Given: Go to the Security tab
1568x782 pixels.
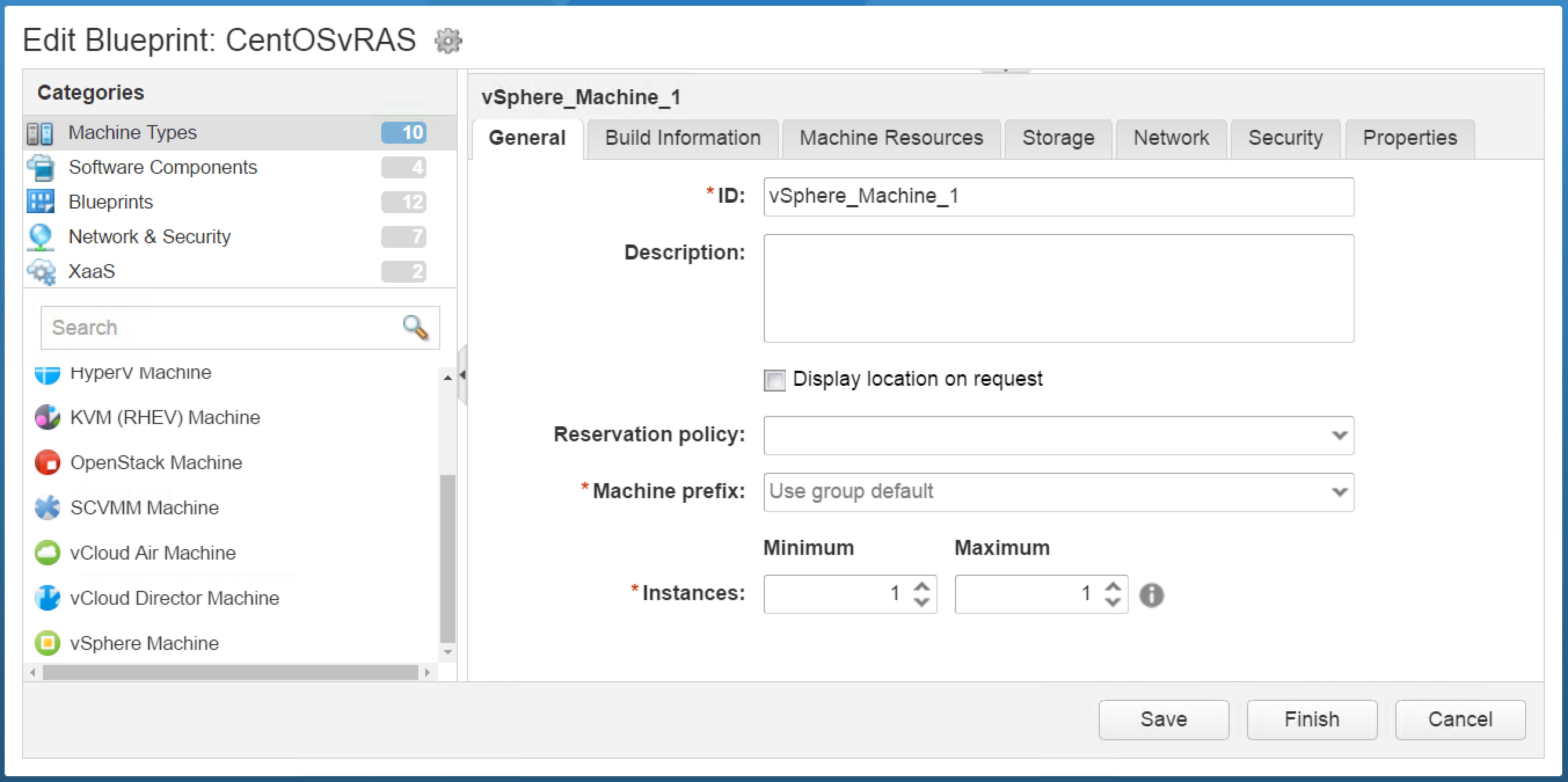Looking at the screenshot, I should 1286,139.
